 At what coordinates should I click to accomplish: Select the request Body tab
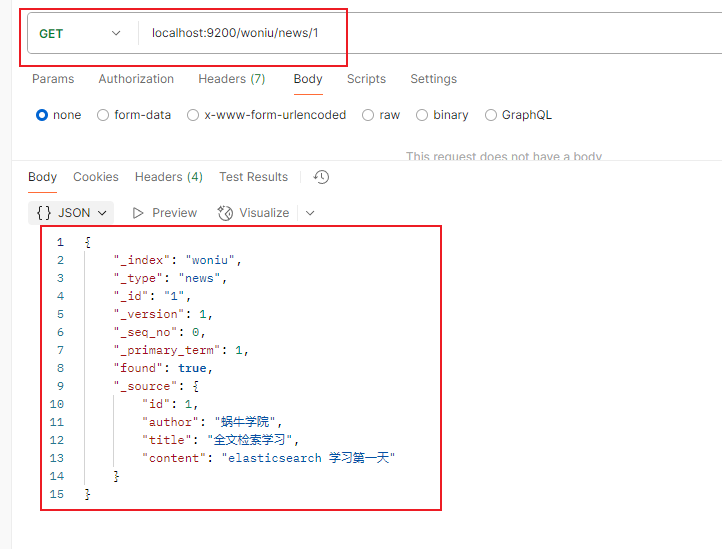(x=308, y=79)
